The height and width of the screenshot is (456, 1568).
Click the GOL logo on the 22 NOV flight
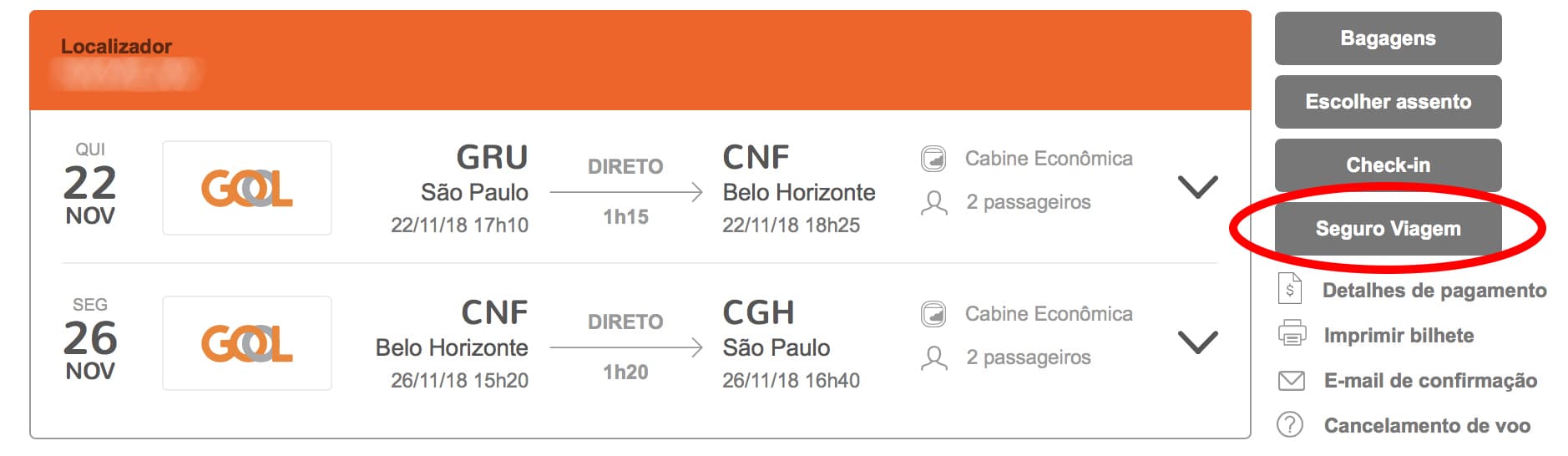click(247, 188)
